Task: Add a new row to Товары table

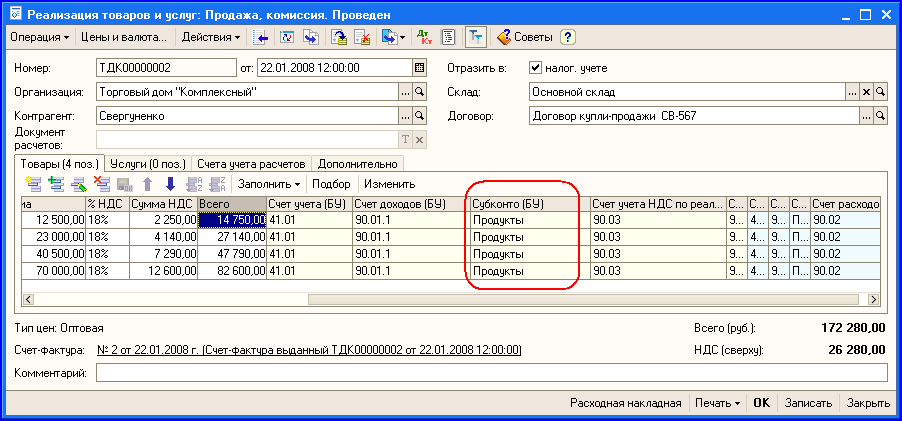Action: pos(34,184)
